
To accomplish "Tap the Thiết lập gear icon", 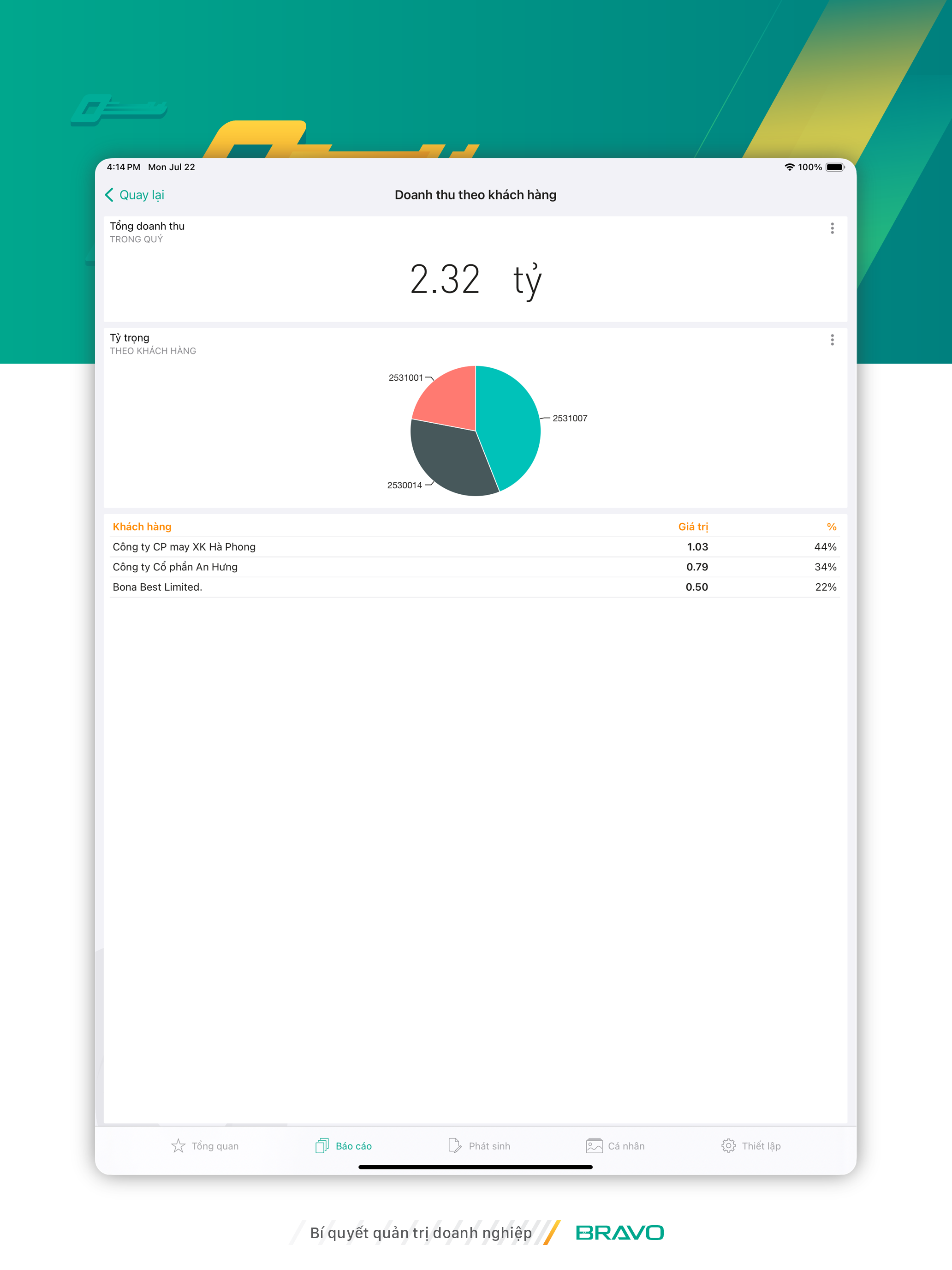I will point(728,1145).
